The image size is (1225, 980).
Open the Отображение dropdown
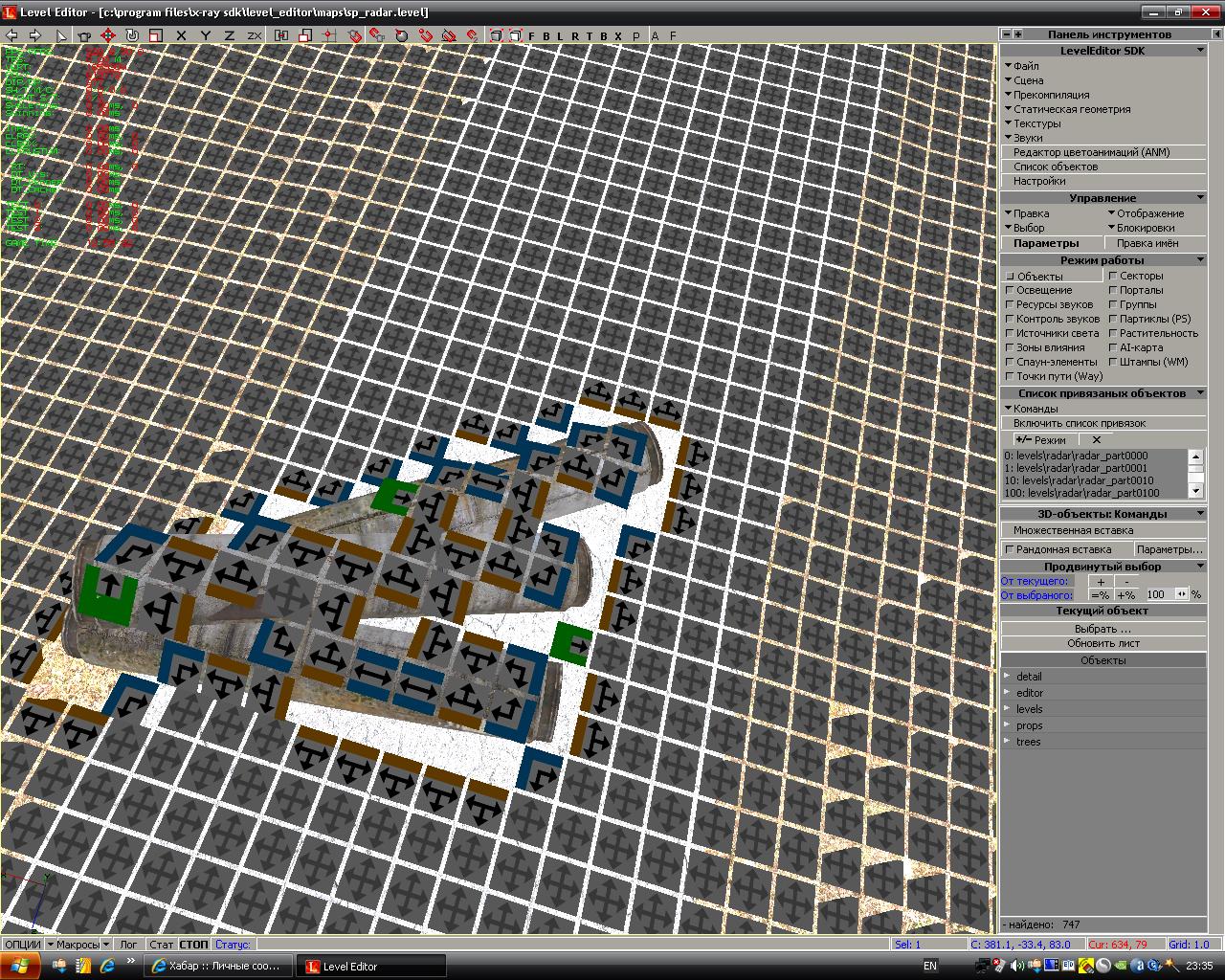pos(1147,213)
